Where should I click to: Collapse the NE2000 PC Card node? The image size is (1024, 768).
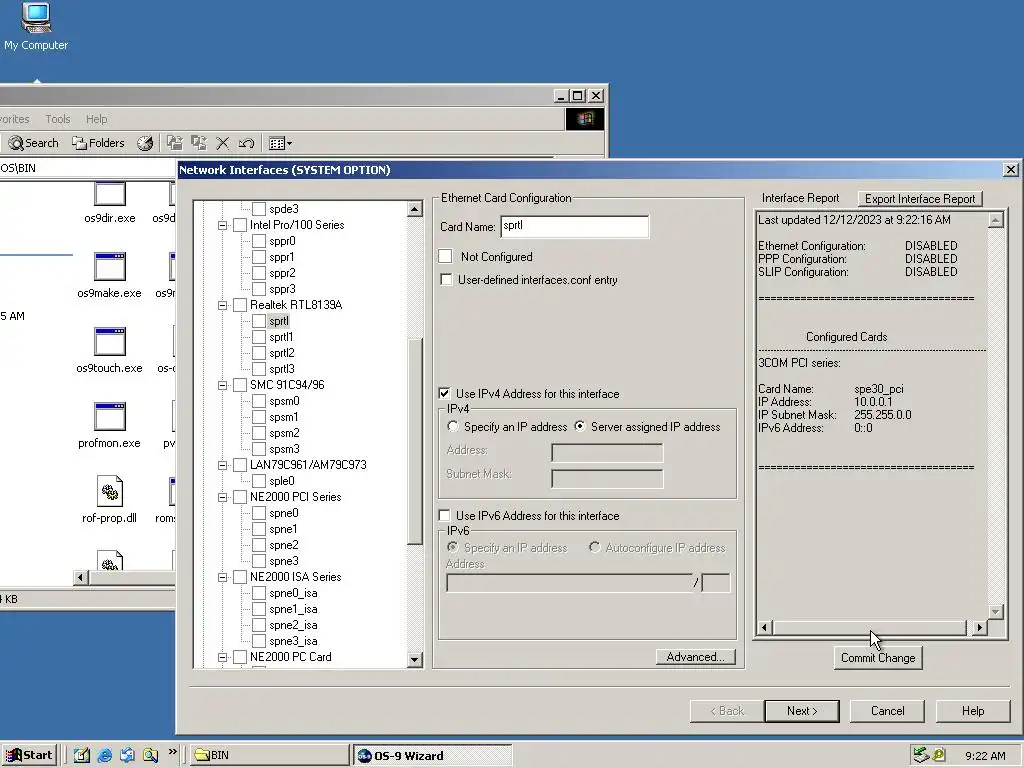coord(223,657)
